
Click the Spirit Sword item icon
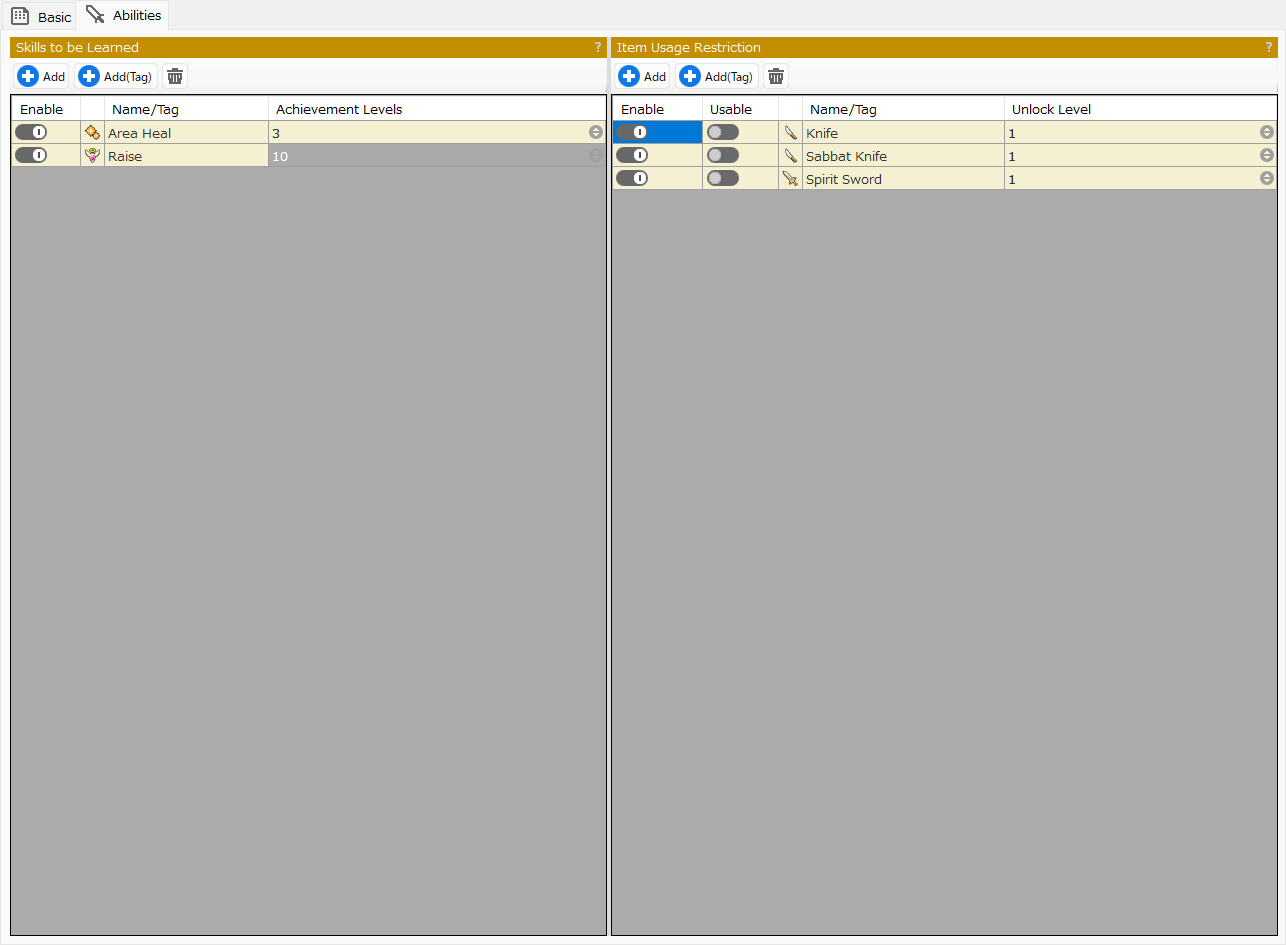tap(791, 179)
